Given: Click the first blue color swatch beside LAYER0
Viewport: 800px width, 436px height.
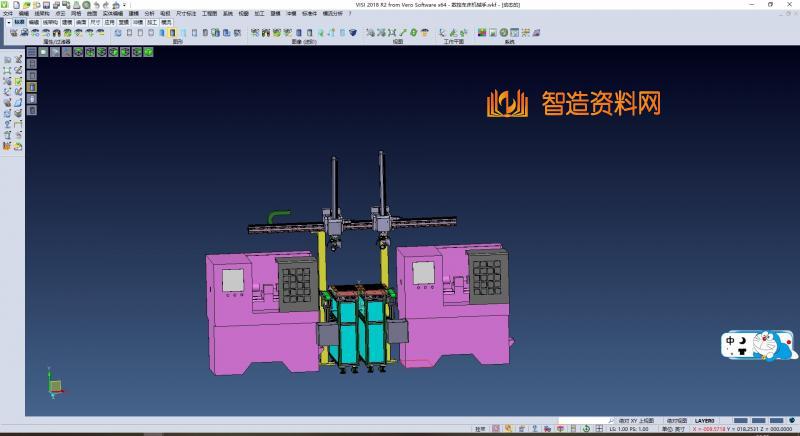Looking at the screenshot, I should pos(739,421).
